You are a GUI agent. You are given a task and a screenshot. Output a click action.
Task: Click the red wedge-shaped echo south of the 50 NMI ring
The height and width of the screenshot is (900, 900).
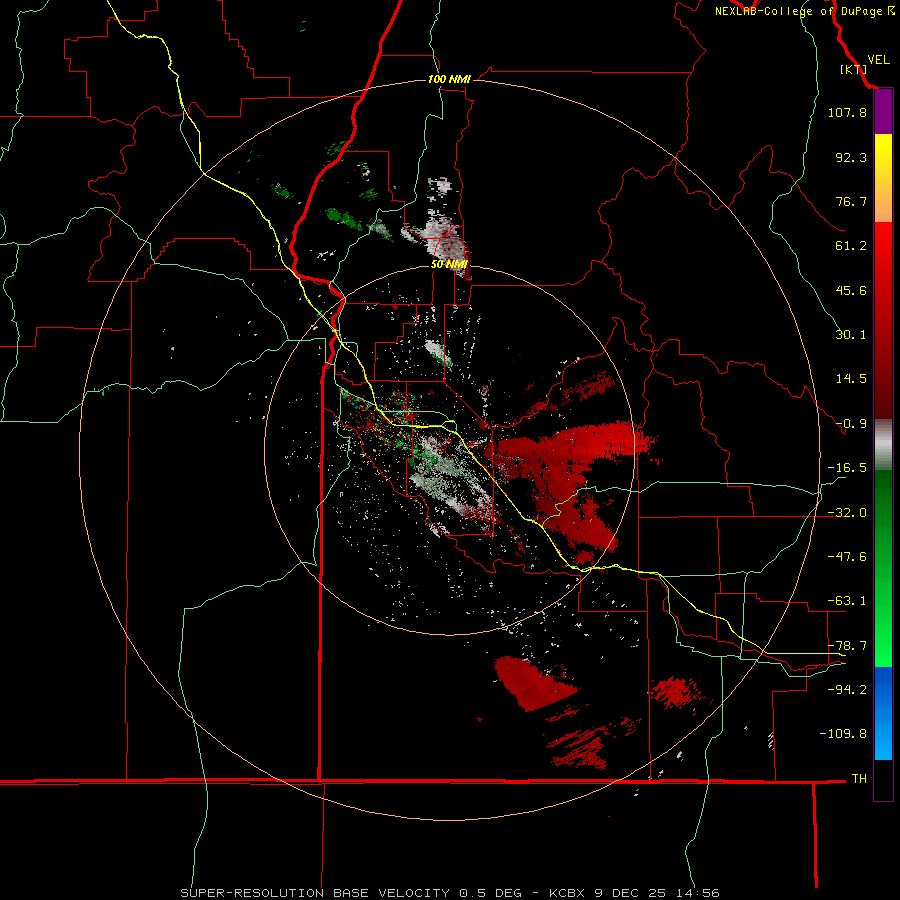point(531,683)
